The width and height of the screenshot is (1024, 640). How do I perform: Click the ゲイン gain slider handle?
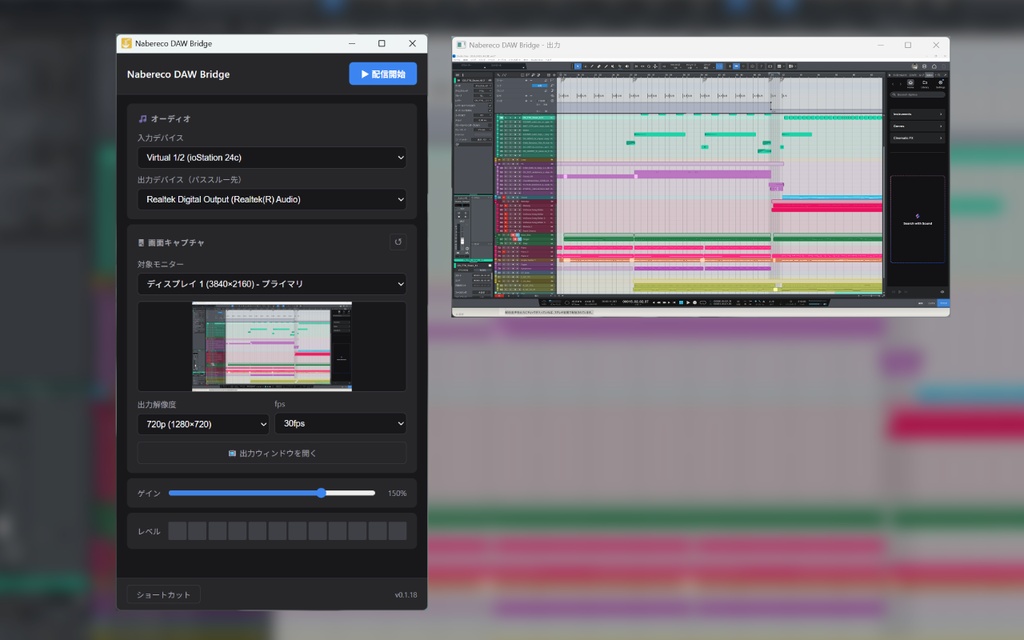click(321, 493)
